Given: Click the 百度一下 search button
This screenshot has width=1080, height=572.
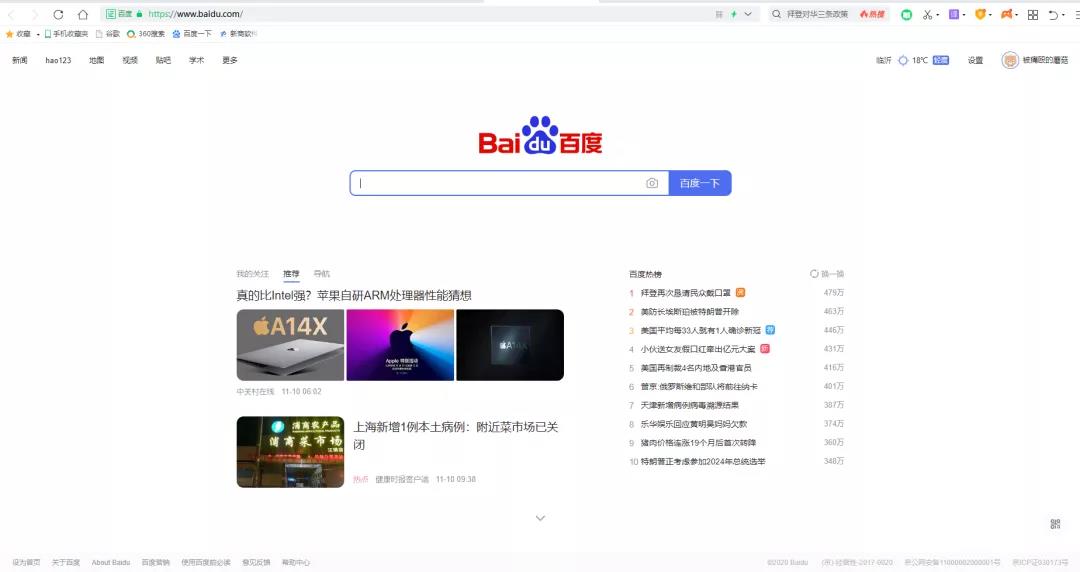Looking at the screenshot, I should tap(700, 183).
